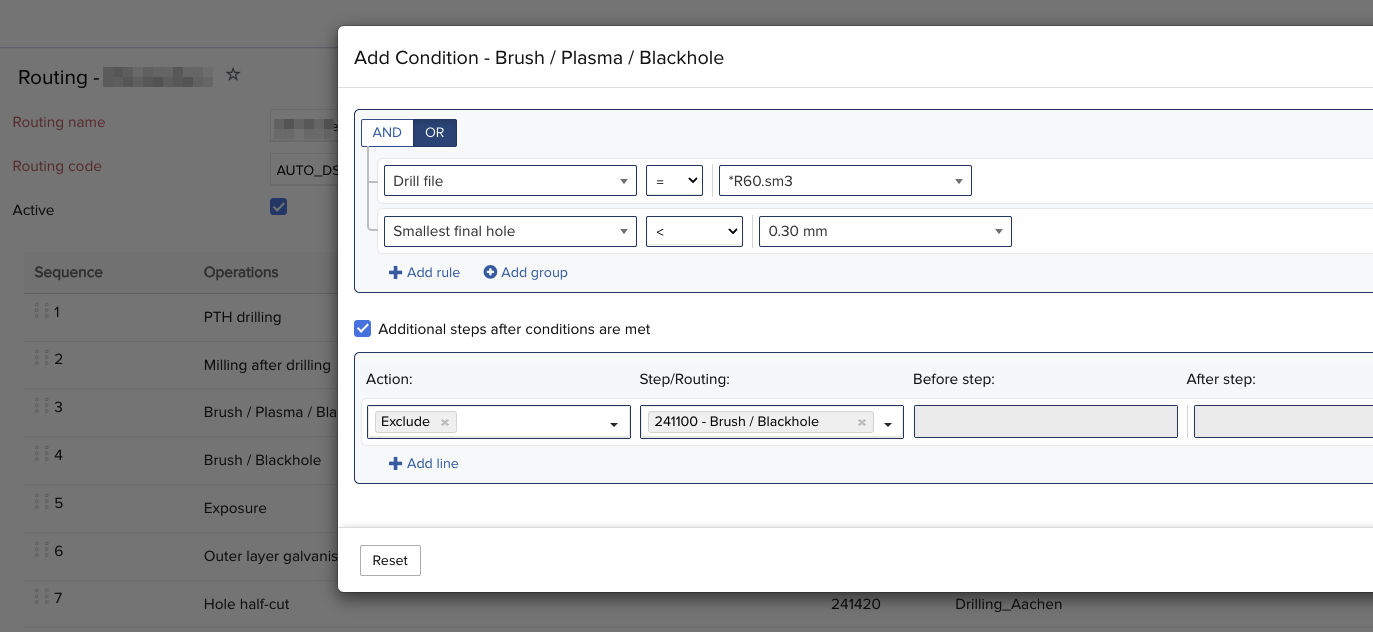Viewport: 1373px width, 632px height.
Task: Click Add rule to insert a condition
Action: tap(424, 272)
